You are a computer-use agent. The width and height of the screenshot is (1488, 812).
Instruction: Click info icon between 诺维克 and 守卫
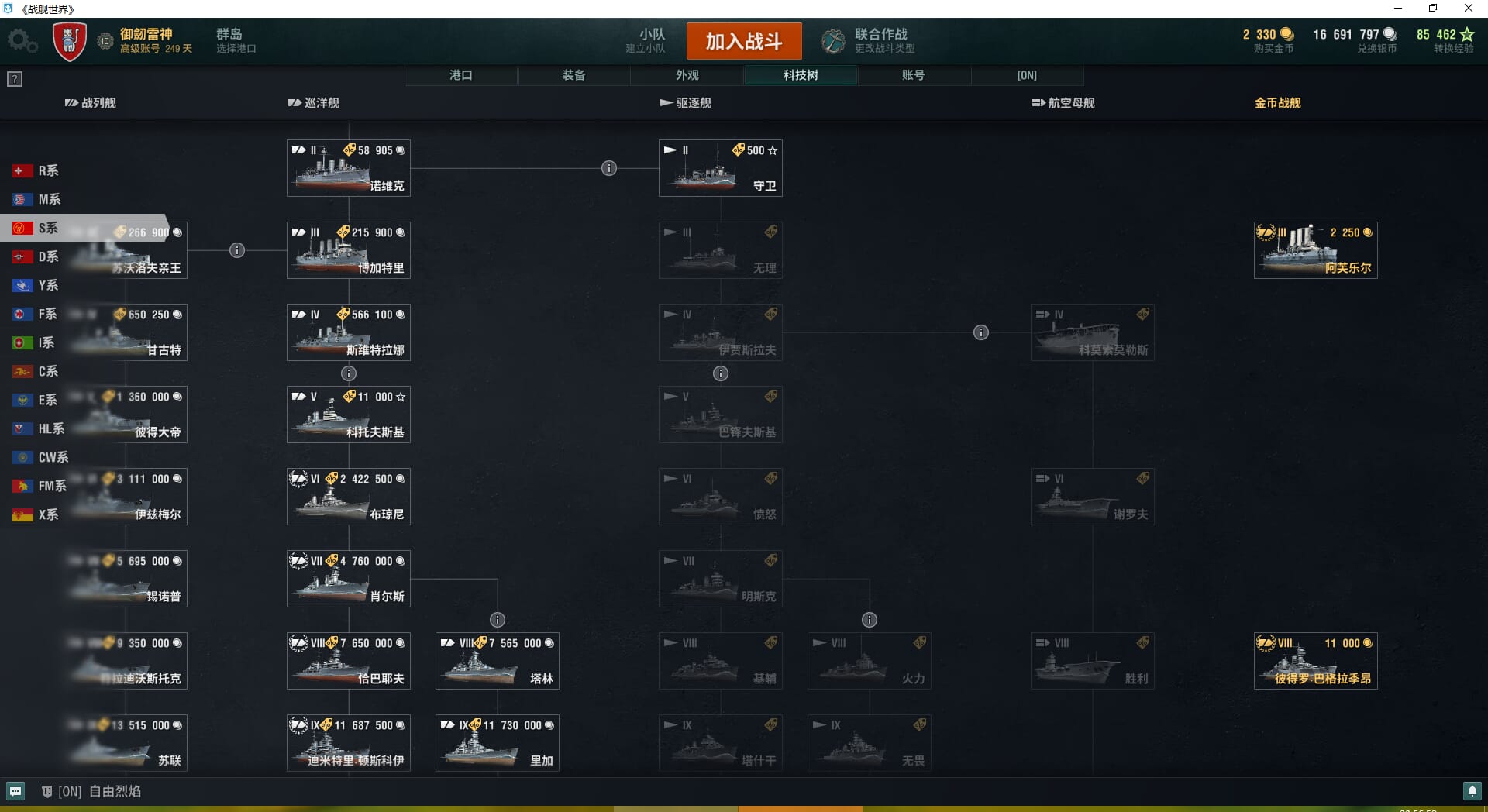tap(609, 168)
